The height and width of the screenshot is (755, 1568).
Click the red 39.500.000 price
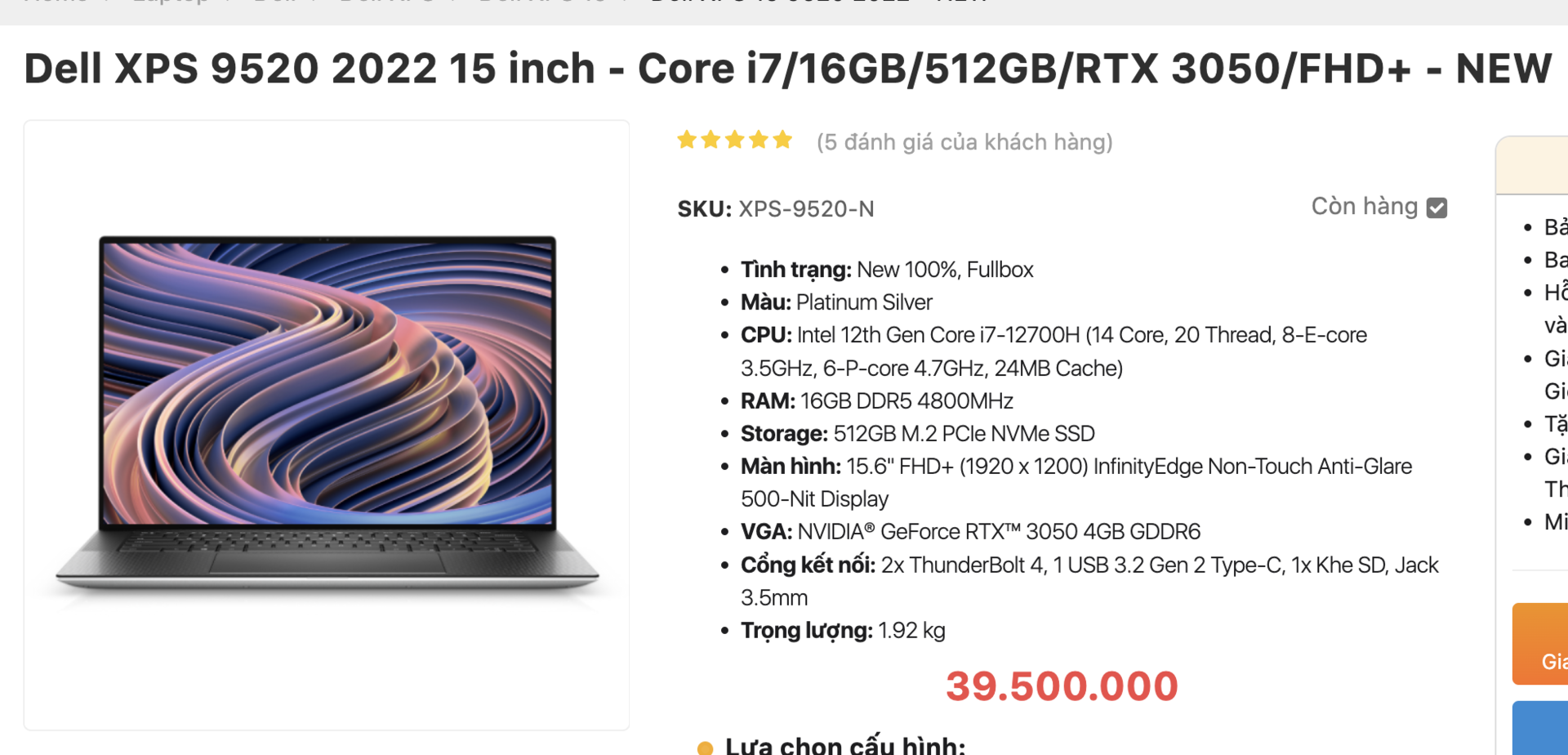pos(1062,686)
